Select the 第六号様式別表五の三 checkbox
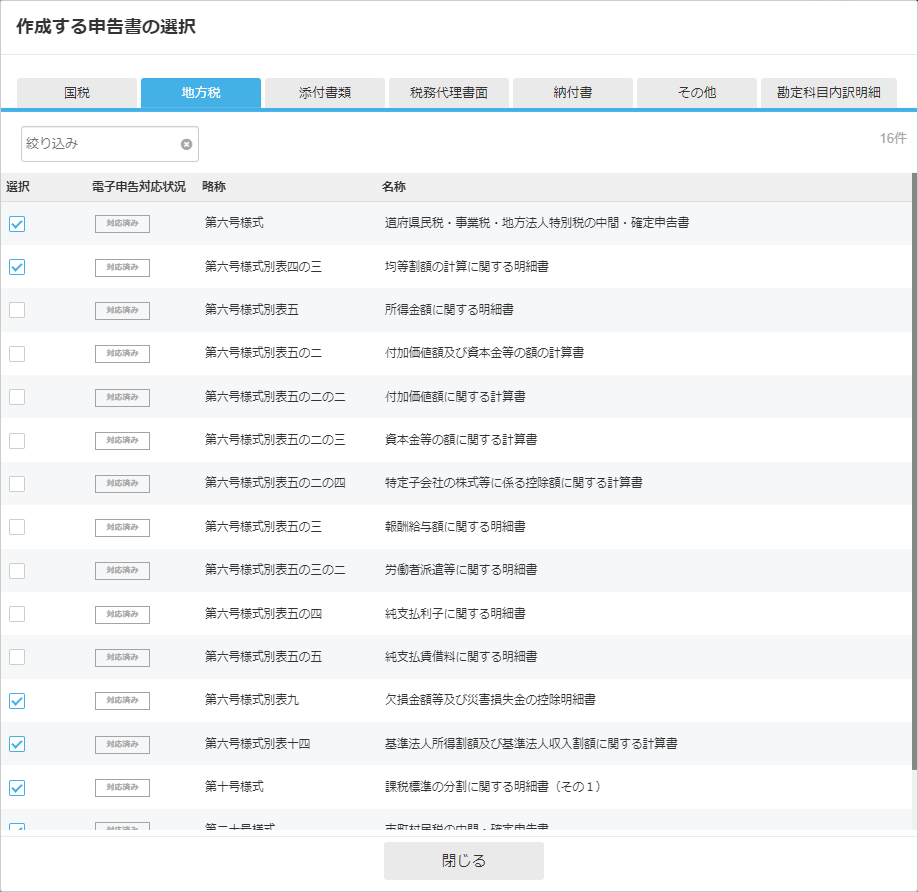918x892 pixels. click(x=17, y=527)
